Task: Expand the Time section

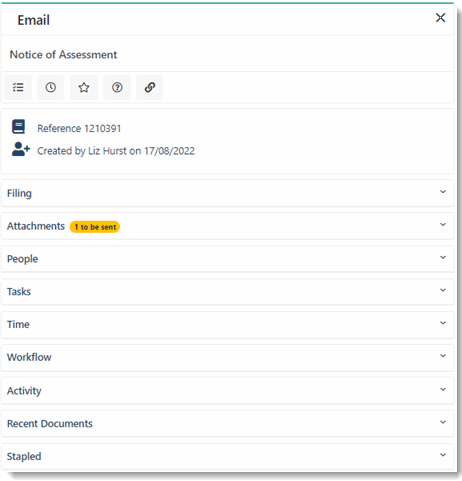Action: click(228, 324)
